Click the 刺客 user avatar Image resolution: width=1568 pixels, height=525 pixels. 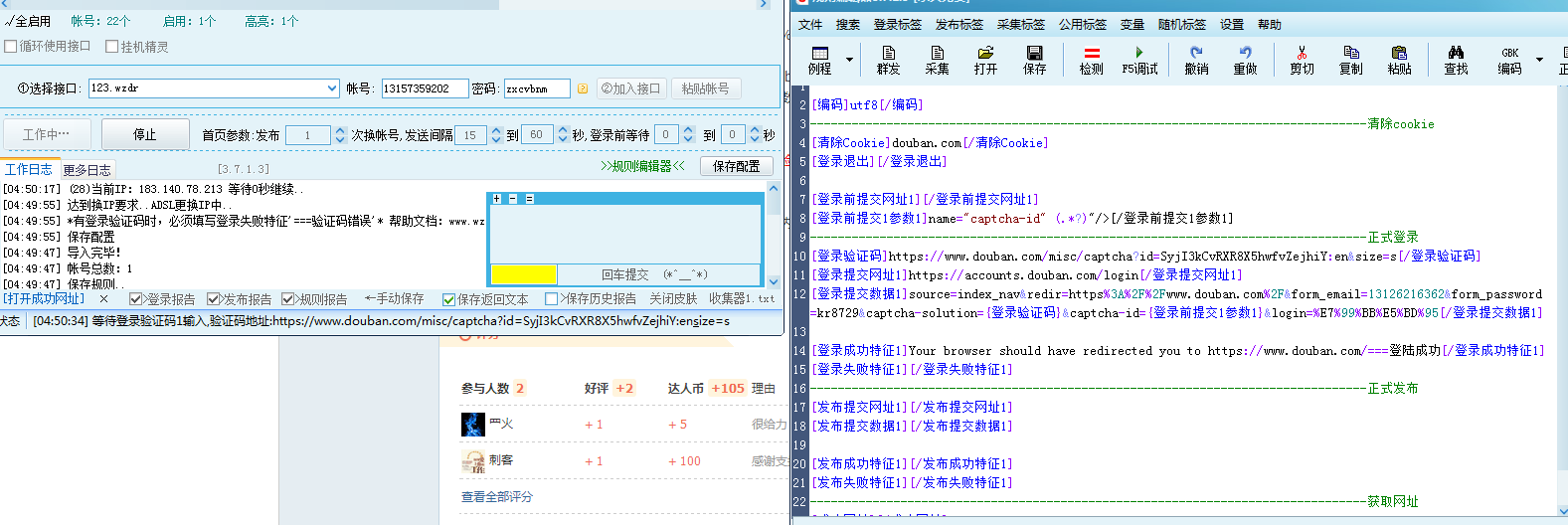point(473,461)
